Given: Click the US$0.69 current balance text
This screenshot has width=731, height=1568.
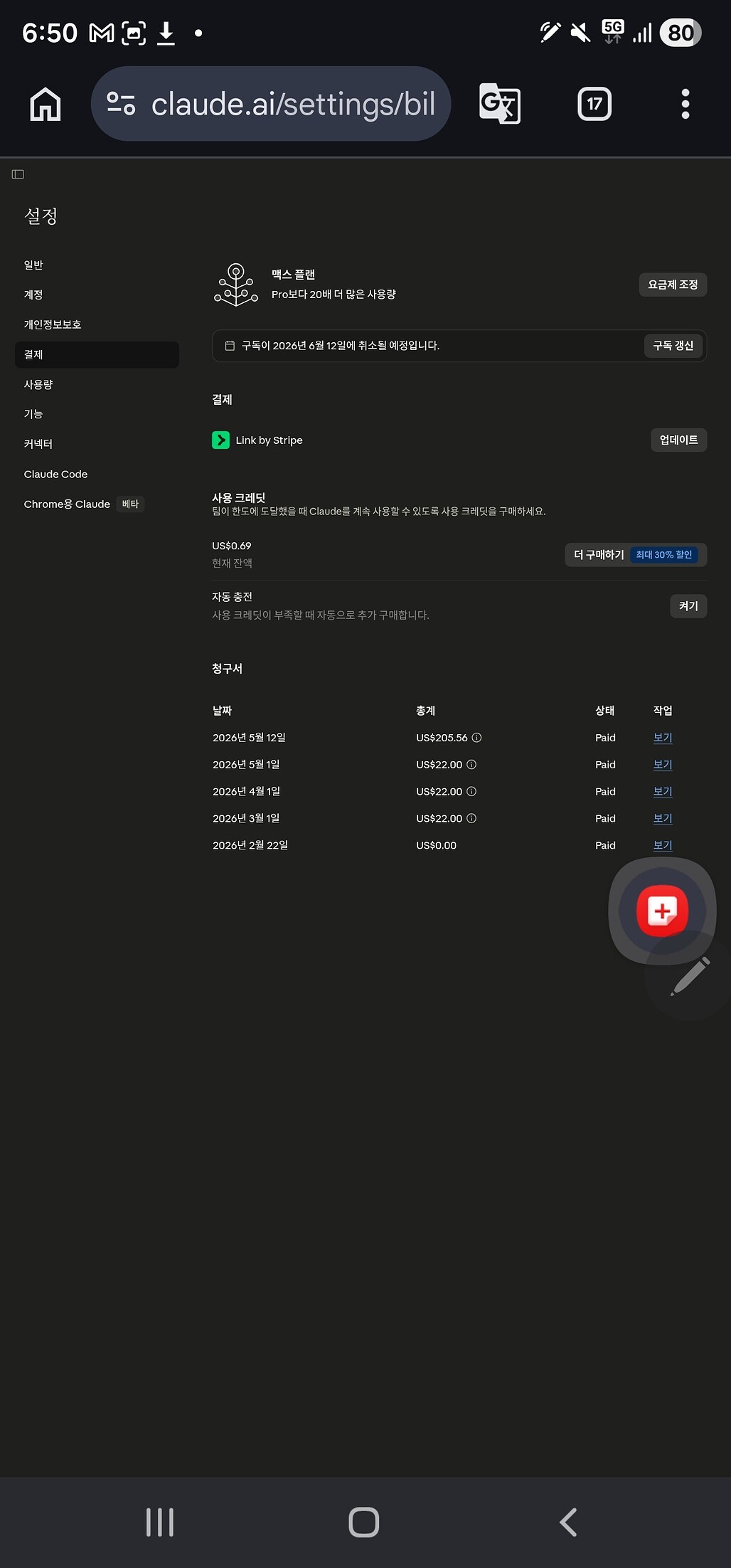Looking at the screenshot, I should click(x=232, y=546).
